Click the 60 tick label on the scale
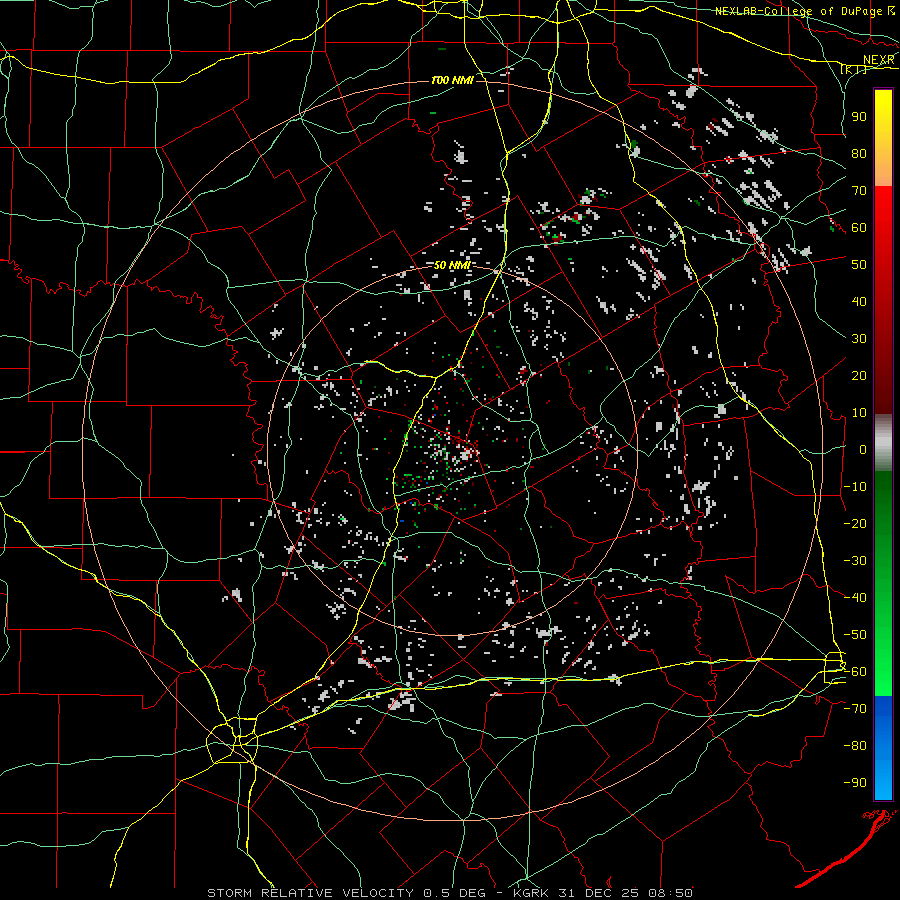Viewport: 900px width, 900px height. coord(859,227)
